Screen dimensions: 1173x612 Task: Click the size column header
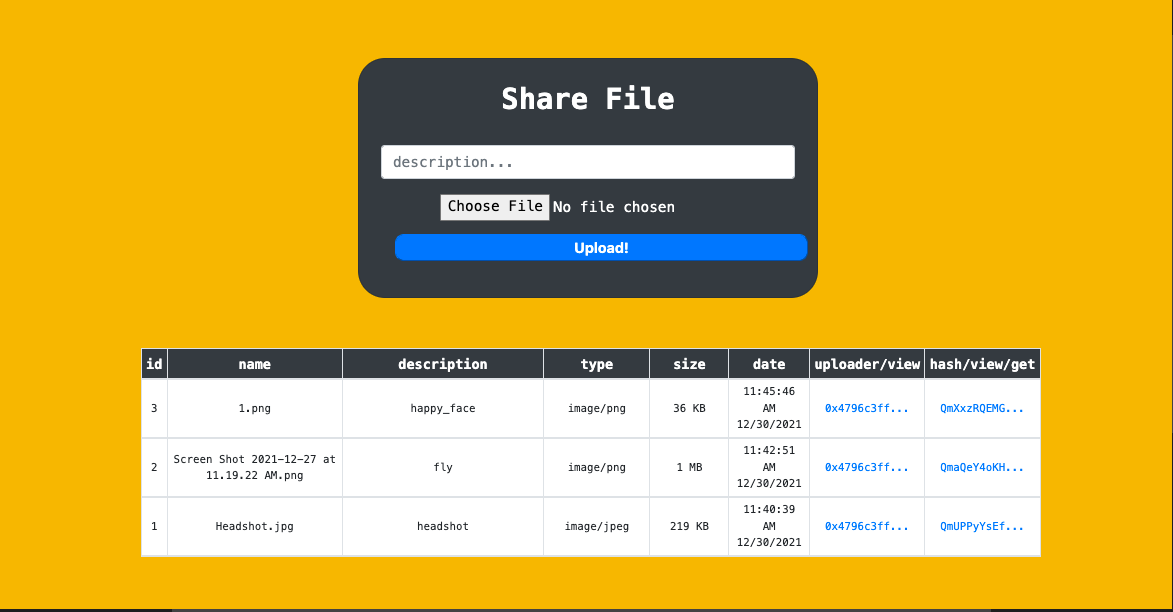click(x=688, y=364)
